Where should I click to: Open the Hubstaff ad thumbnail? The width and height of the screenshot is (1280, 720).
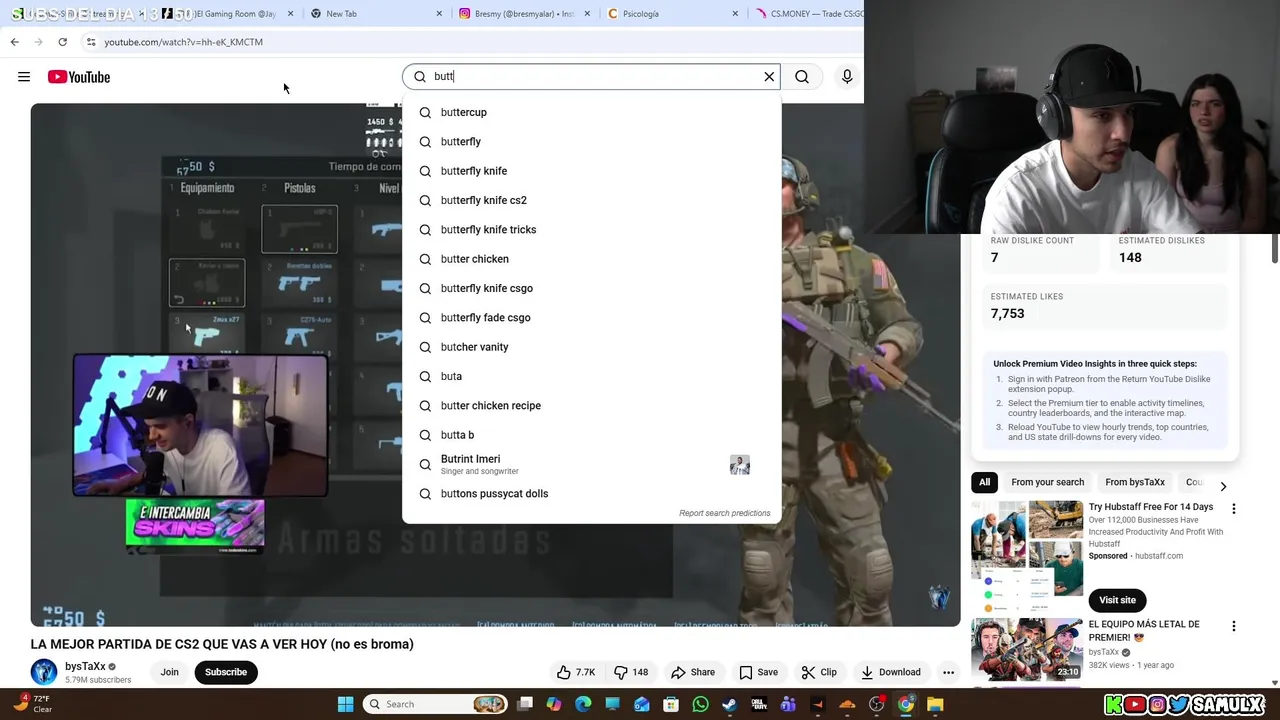(x=1027, y=556)
